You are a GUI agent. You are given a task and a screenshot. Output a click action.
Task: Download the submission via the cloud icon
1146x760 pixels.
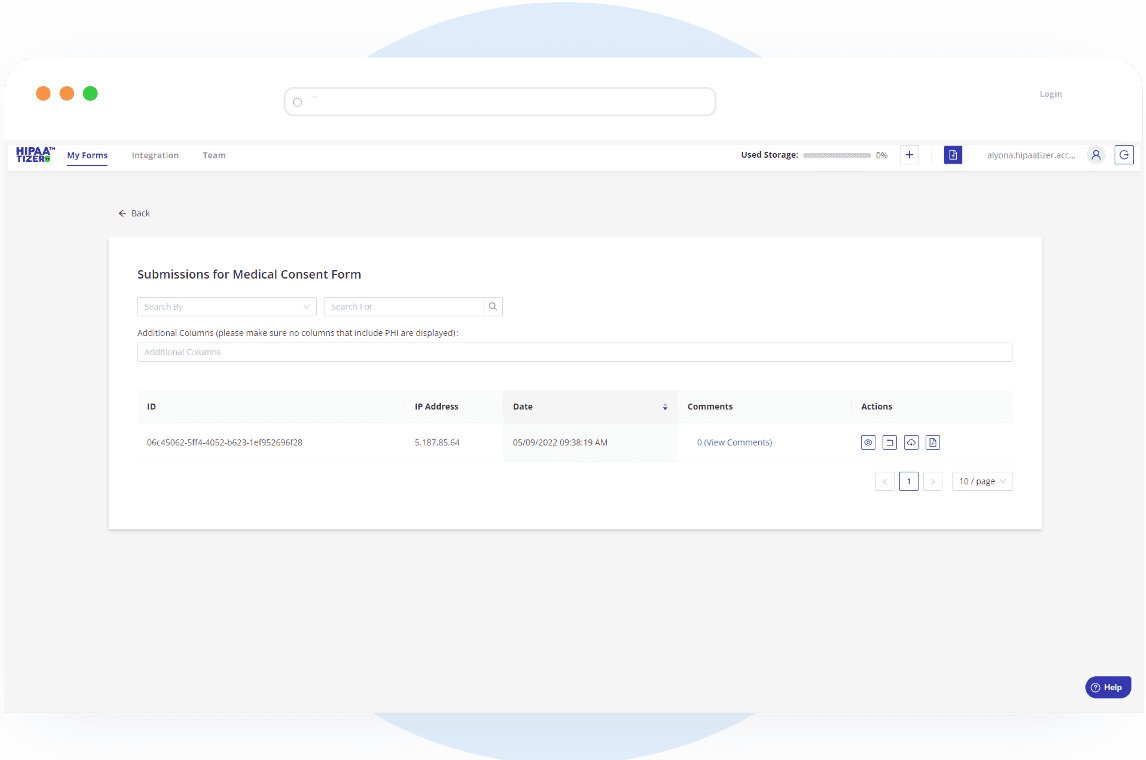click(x=911, y=442)
